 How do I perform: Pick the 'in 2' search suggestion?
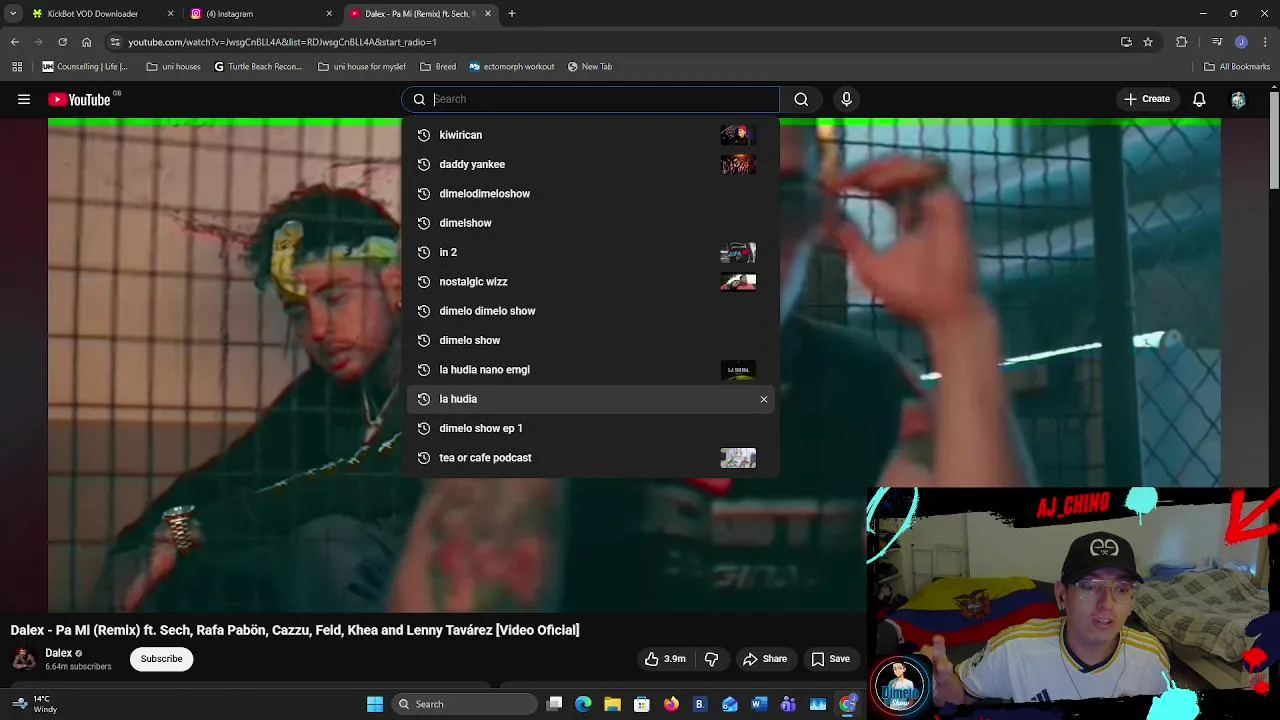591,252
